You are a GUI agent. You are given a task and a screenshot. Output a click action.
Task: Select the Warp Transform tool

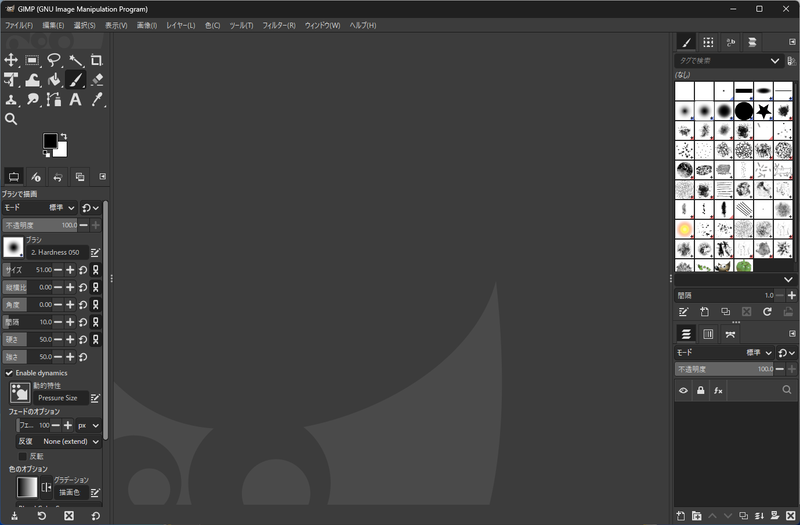click(x=32, y=80)
